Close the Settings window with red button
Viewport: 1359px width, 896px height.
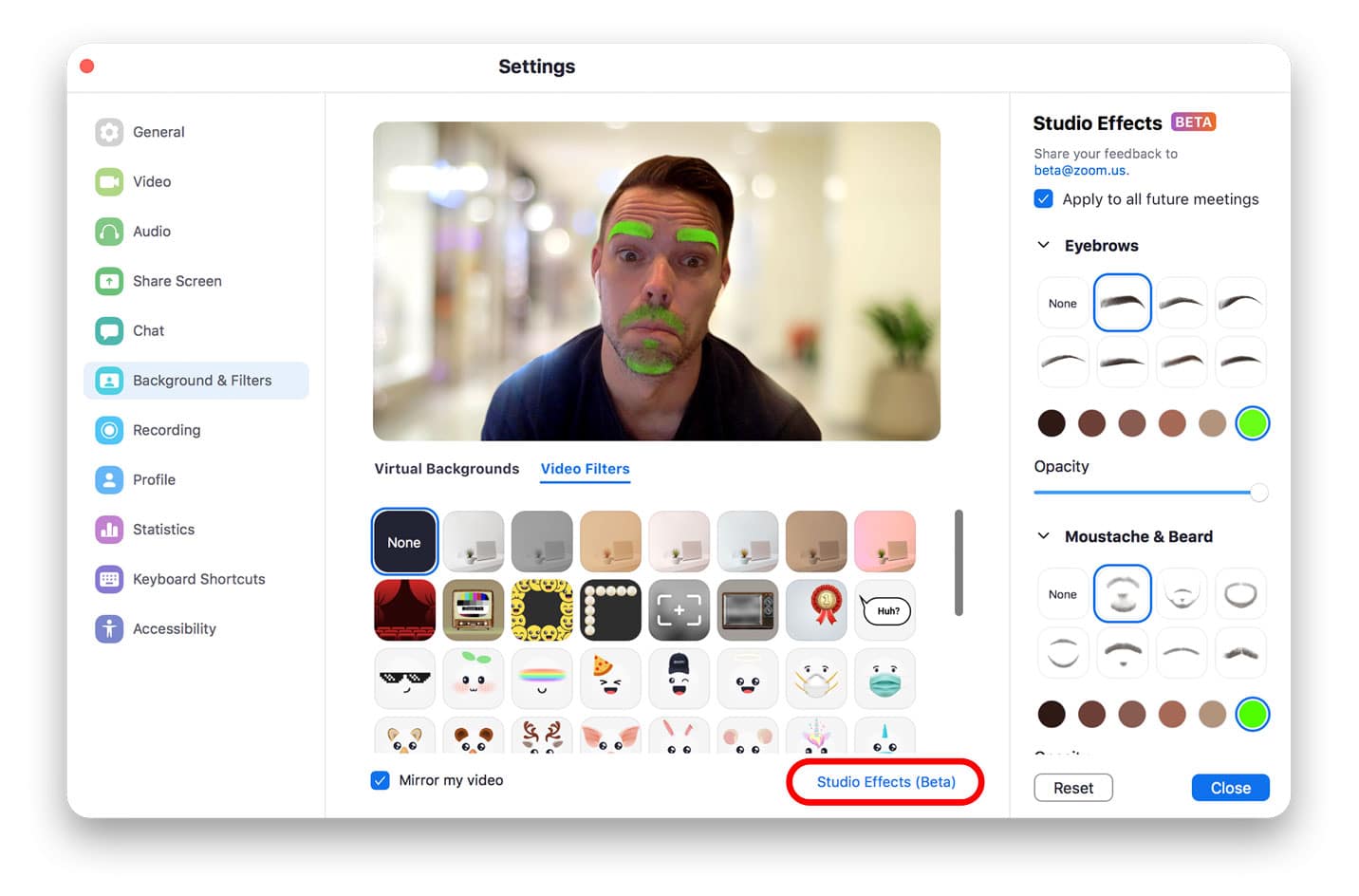87,66
